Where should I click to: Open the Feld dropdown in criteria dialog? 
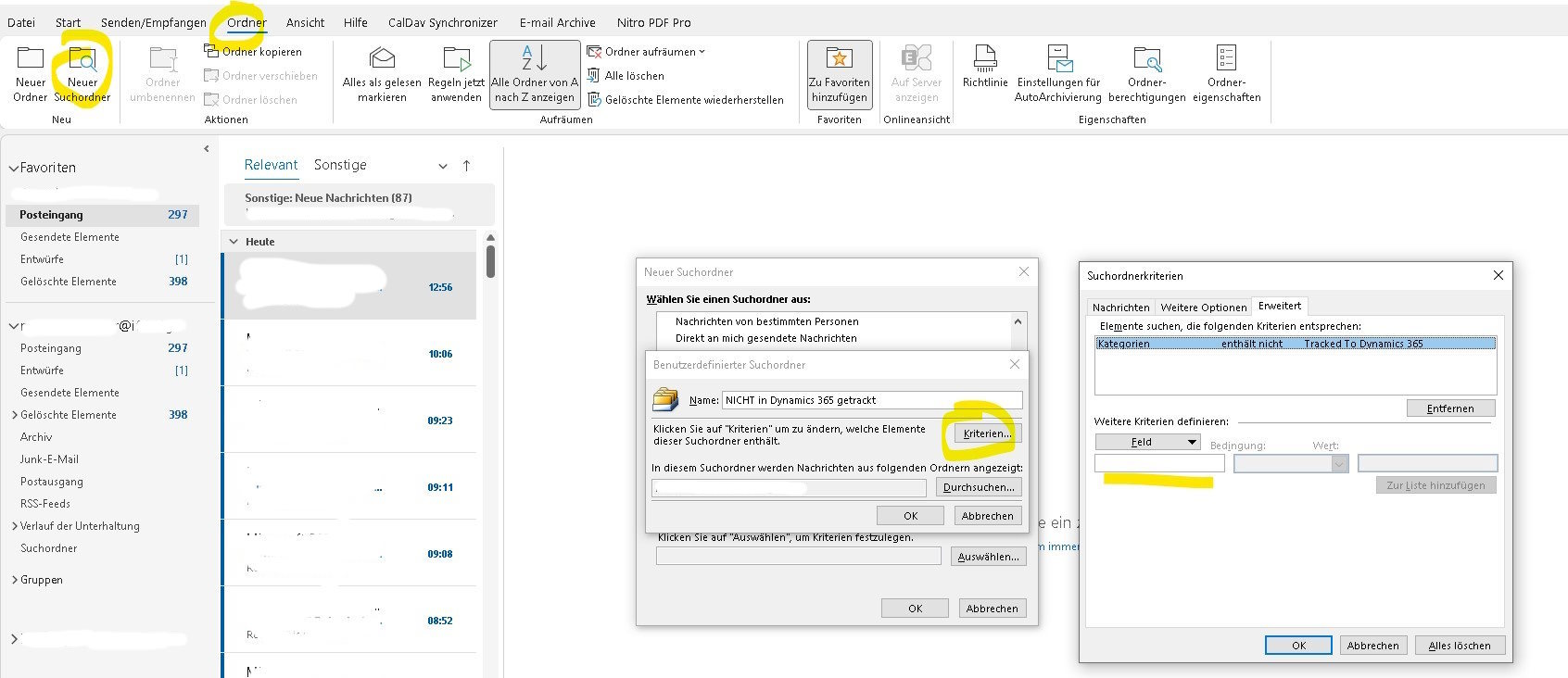1147,442
